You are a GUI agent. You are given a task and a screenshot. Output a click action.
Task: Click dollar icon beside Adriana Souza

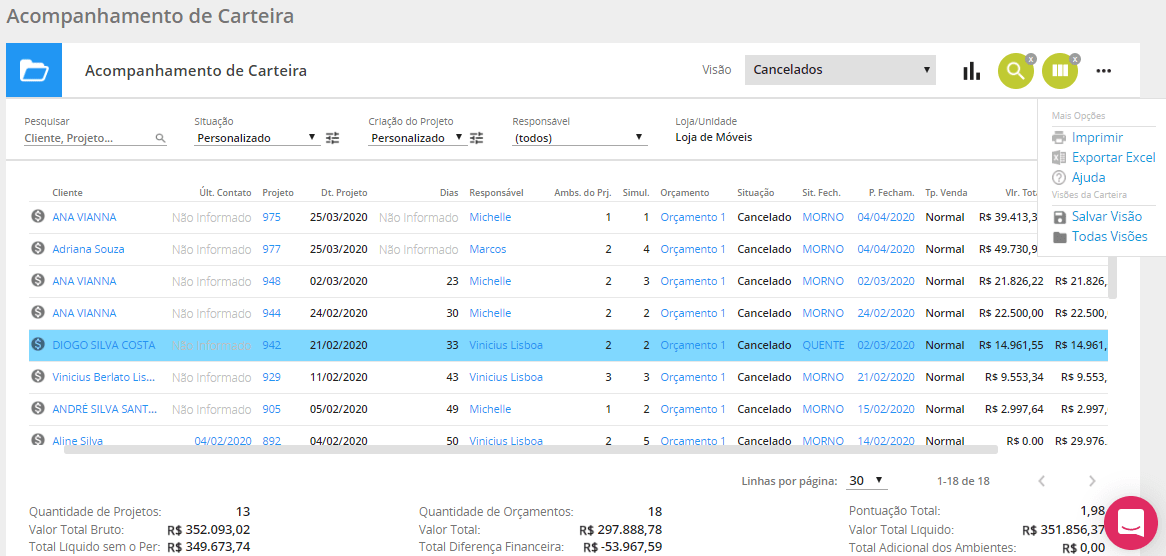click(x=38, y=249)
